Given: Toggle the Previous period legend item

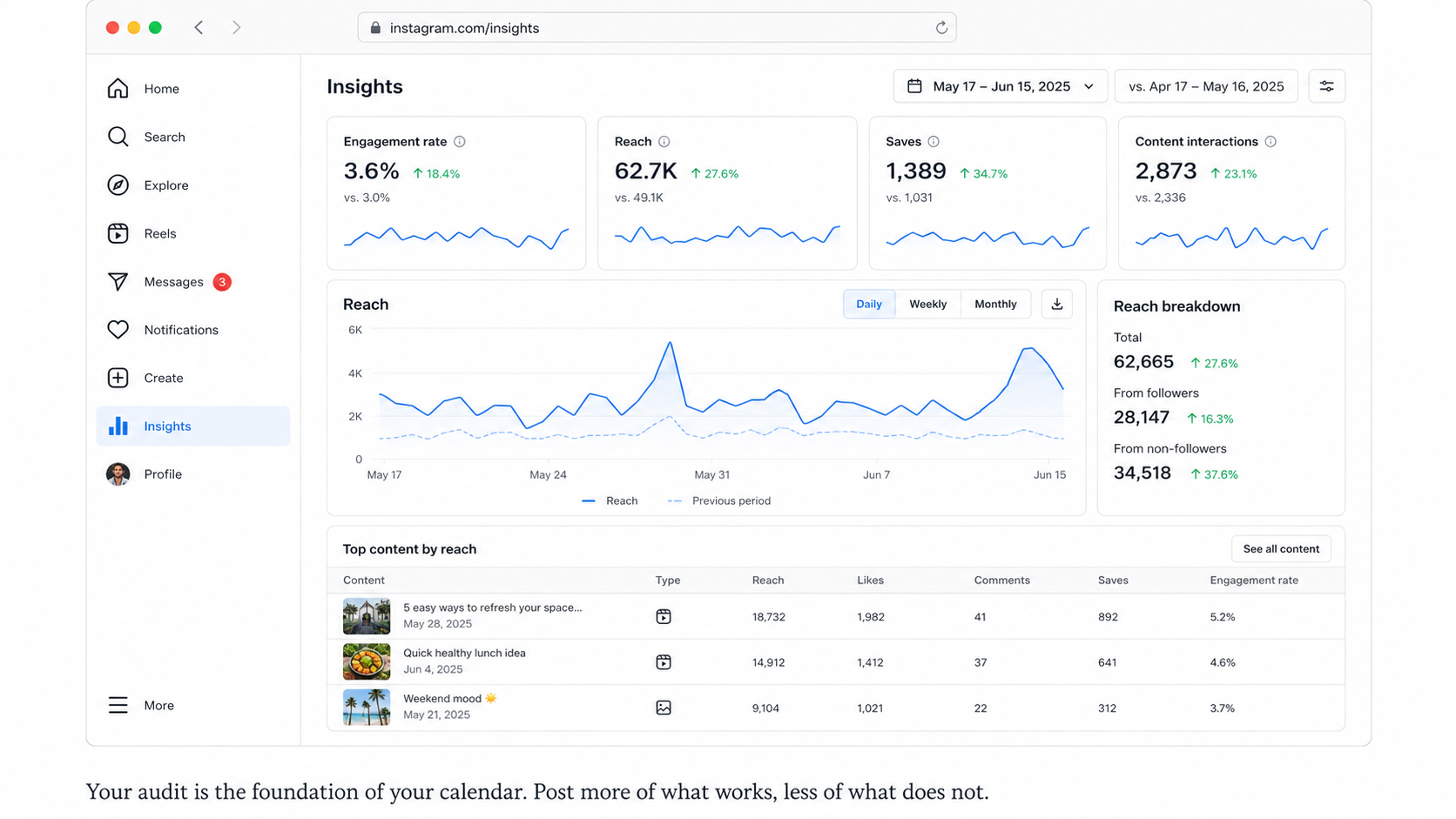Looking at the screenshot, I should [x=718, y=501].
